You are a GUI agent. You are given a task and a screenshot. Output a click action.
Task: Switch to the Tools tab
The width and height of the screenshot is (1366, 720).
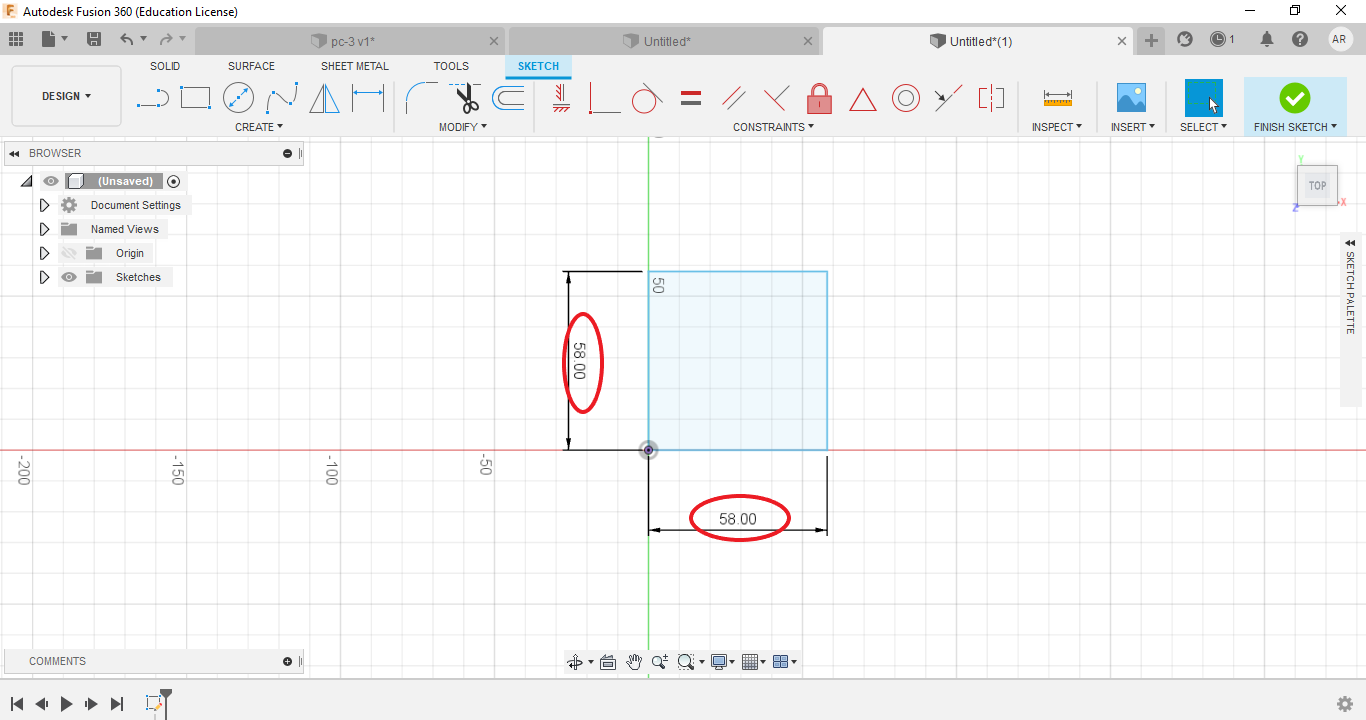tap(451, 66)
